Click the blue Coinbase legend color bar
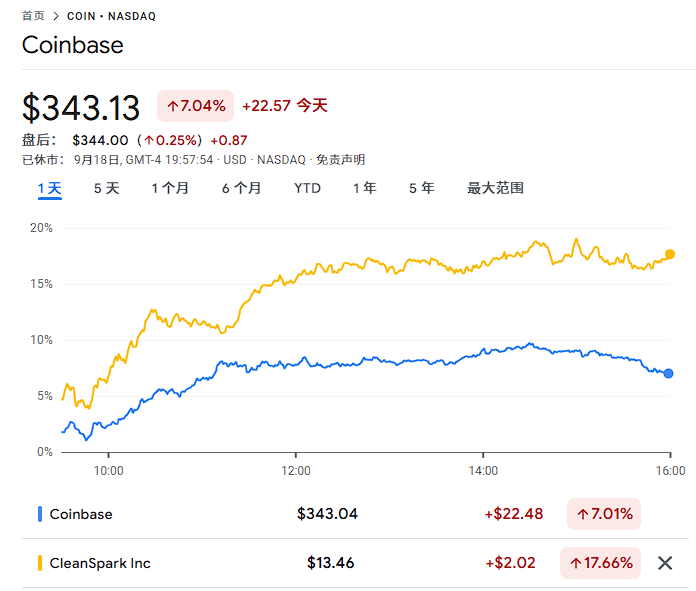696x591 pixels. pyautogui.click(x=40, y=514)
